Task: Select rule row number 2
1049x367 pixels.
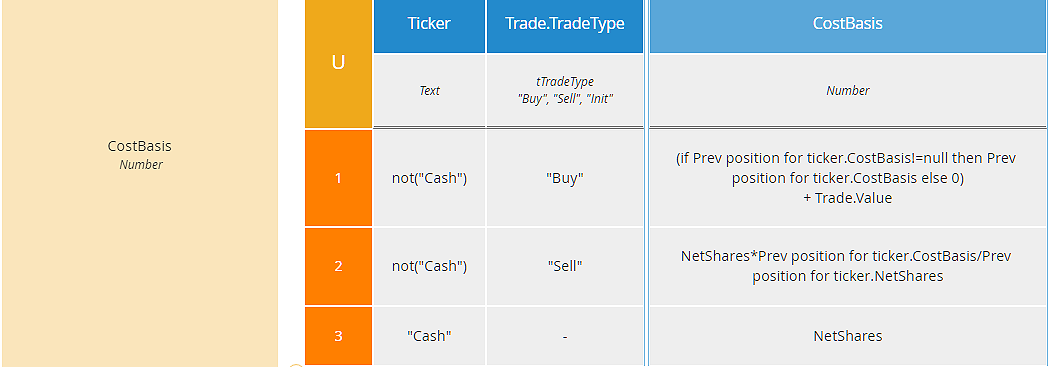Action: (338, 266)
